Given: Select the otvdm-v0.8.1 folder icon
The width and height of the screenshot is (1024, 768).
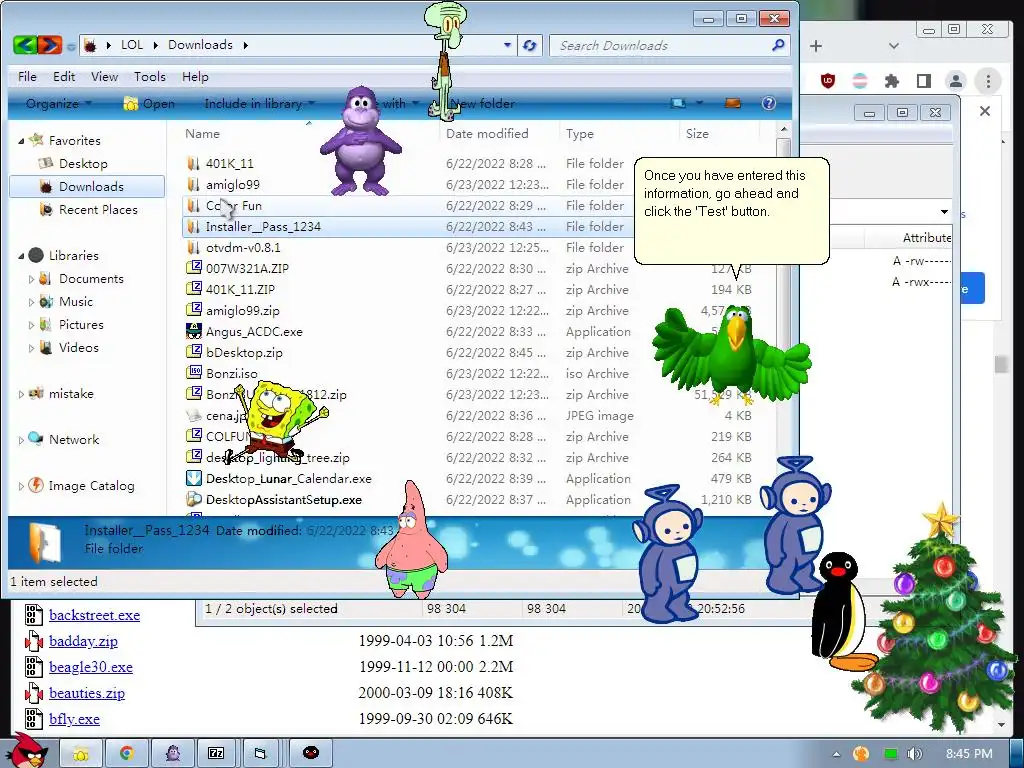Looking at the screenshot, I should click(x=193, y=248).
